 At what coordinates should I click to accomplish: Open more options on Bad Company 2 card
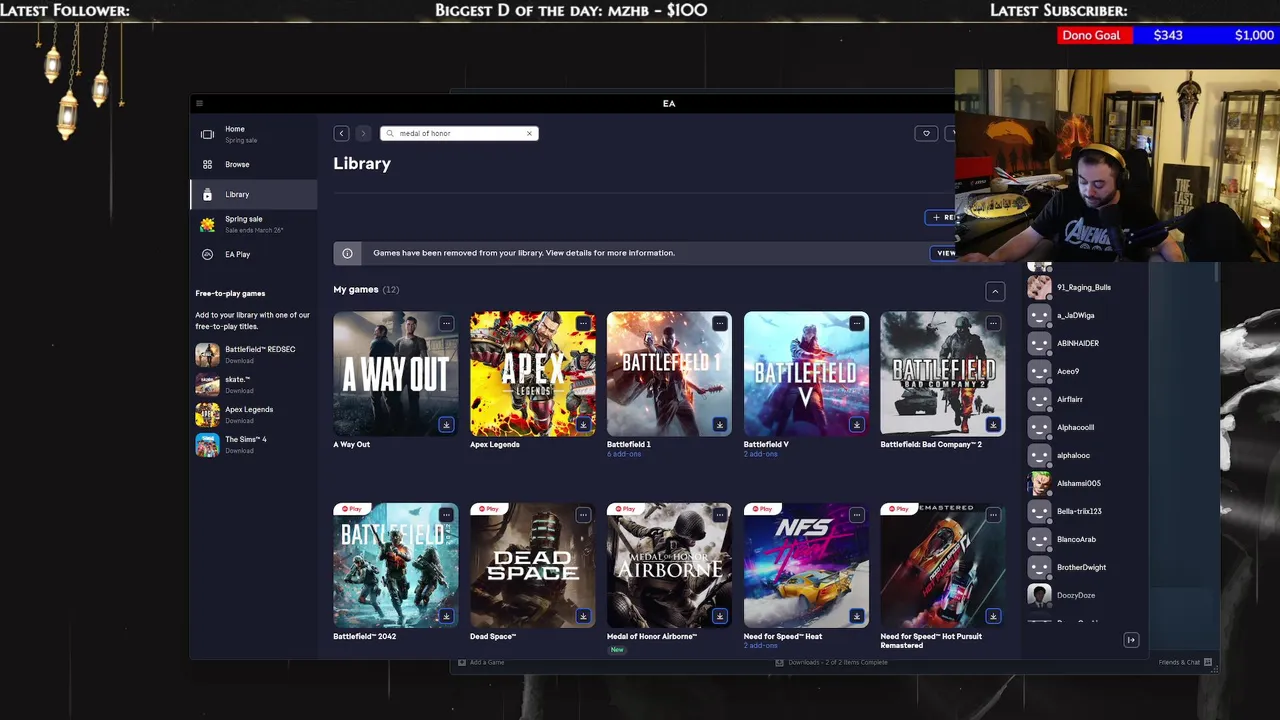tap(993, 323)
